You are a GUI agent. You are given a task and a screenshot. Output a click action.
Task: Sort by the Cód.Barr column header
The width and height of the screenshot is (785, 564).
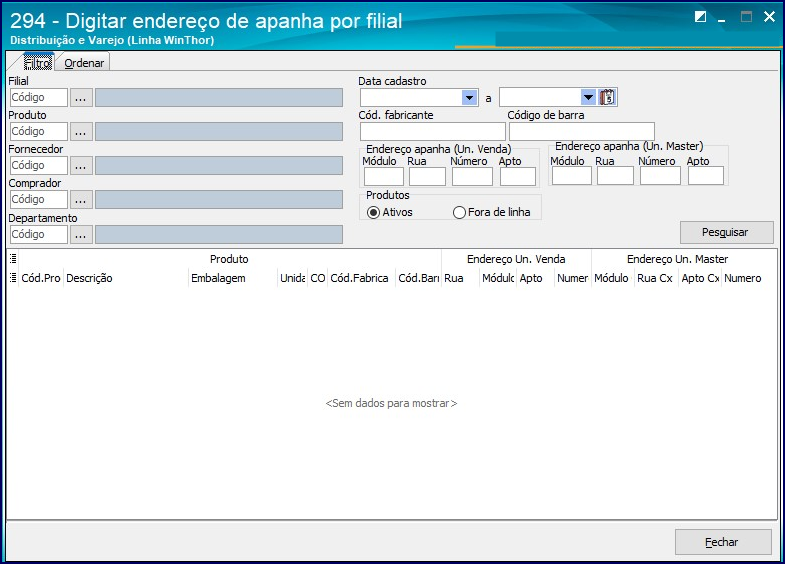pos(419,278)
